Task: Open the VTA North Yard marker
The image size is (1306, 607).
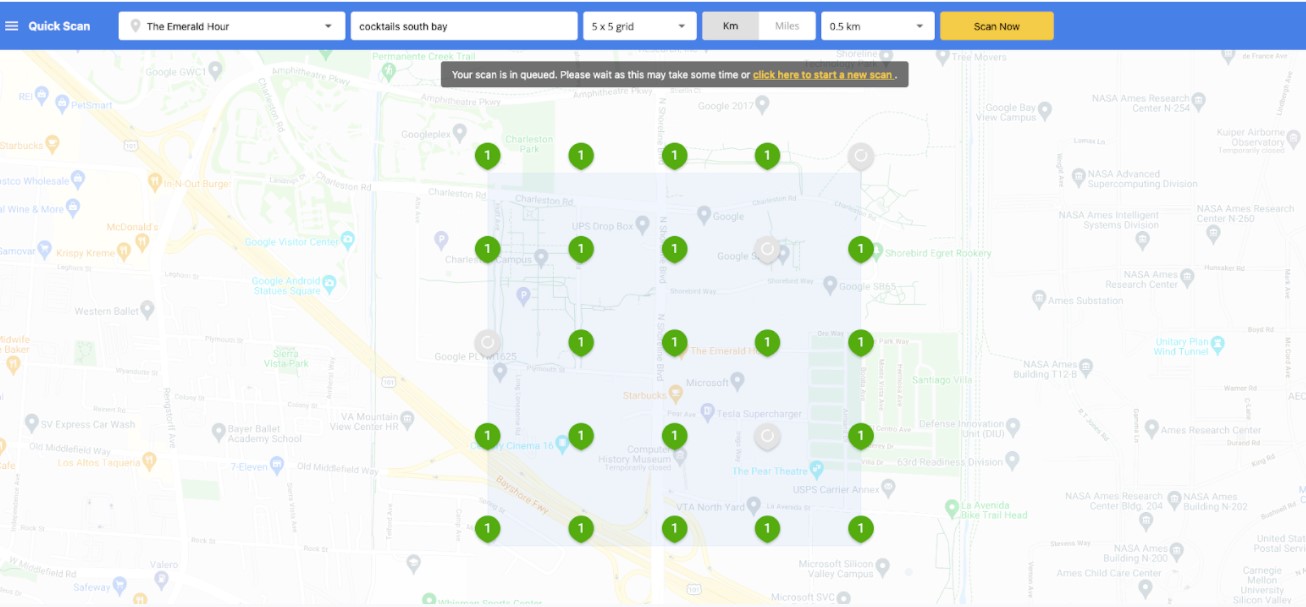Action: point(754,506)
